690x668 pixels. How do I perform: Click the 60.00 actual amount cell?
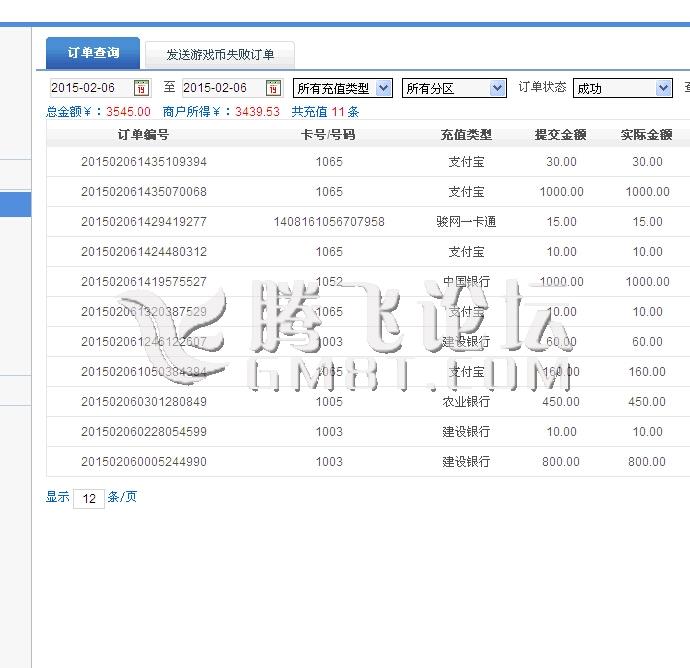coord(647,342)
